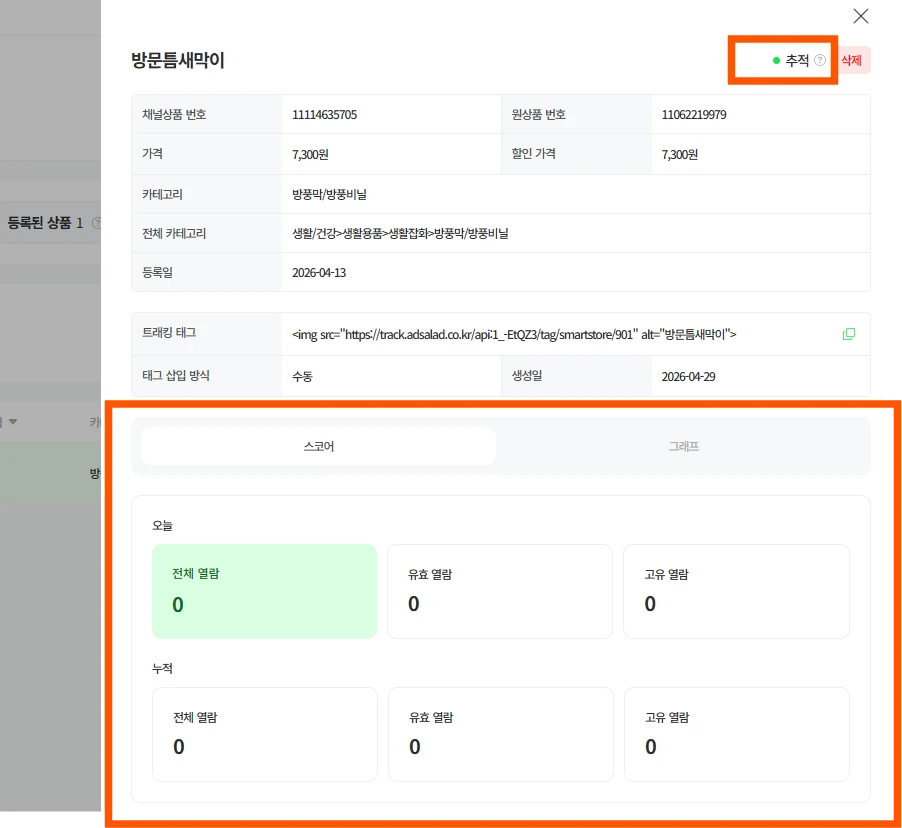Click the tracking tag img code text

point(514,334)
